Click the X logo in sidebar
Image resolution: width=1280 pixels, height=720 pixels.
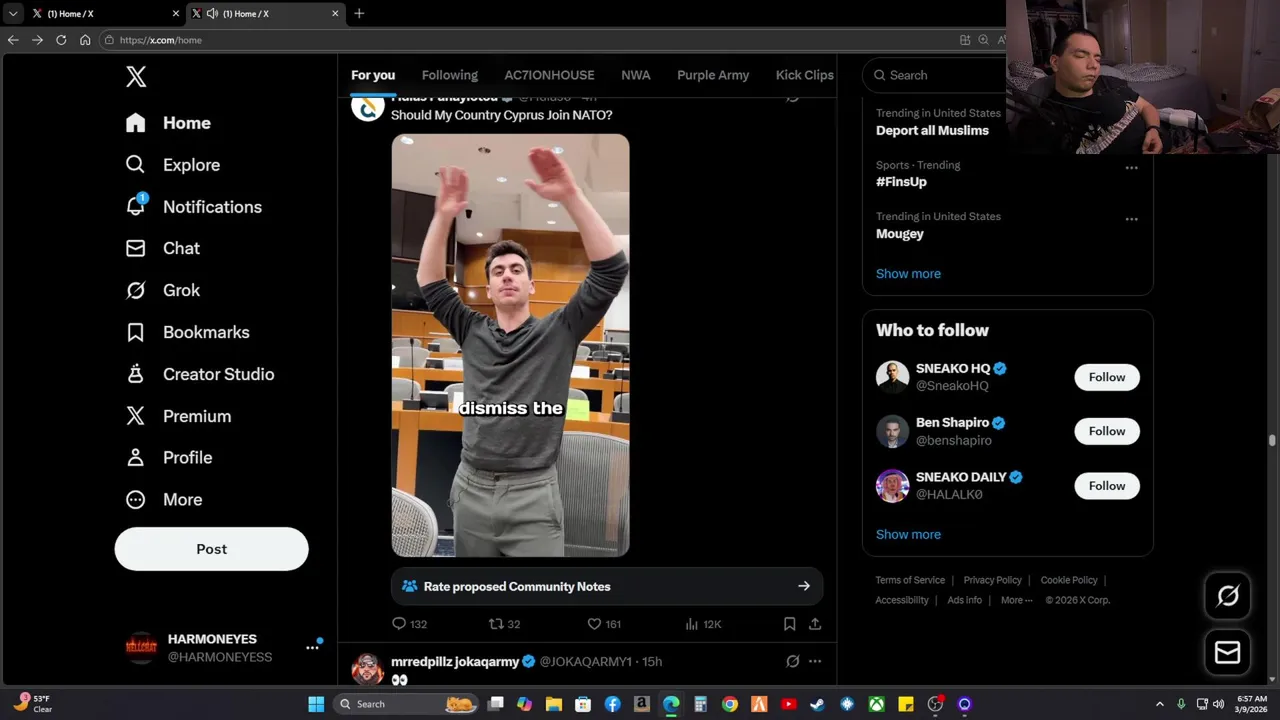(x=136, y=76)
